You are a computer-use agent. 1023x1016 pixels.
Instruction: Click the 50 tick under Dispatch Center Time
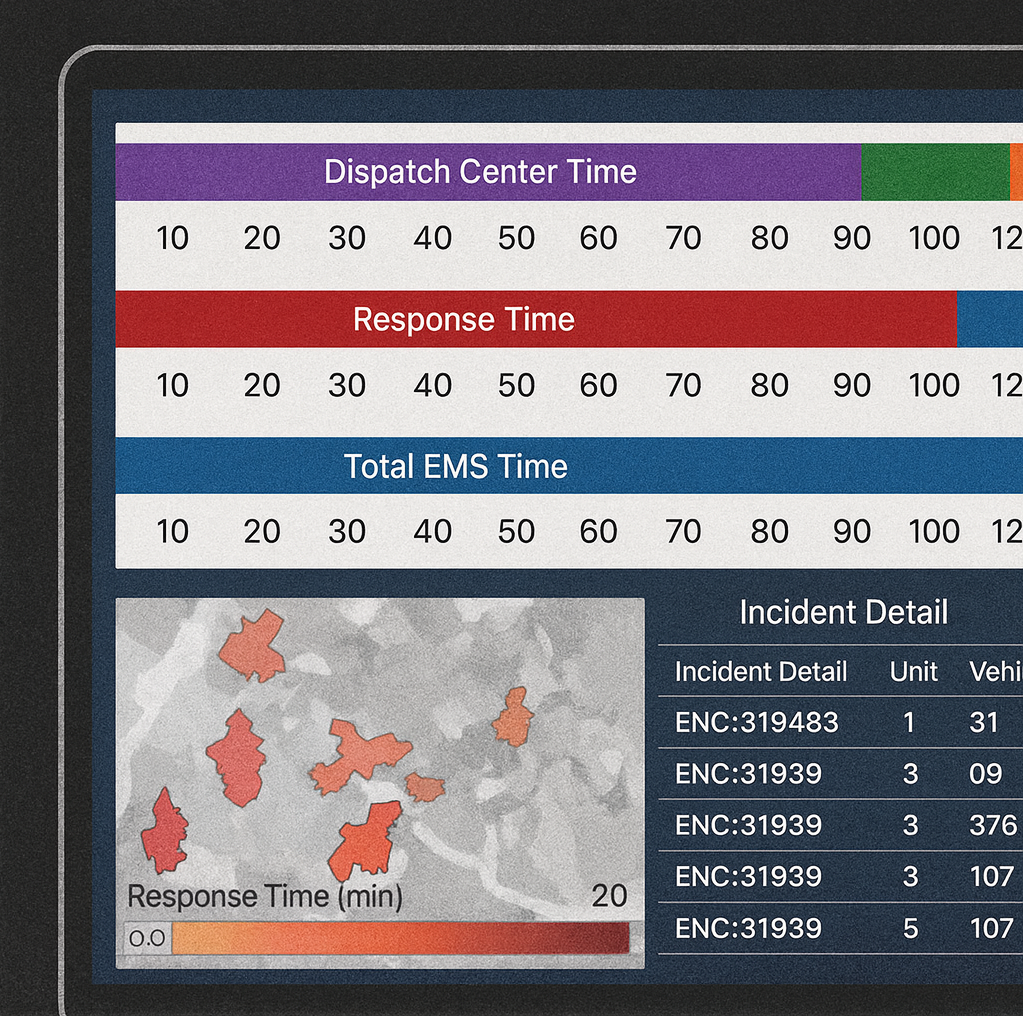click(x=516, y=238)
